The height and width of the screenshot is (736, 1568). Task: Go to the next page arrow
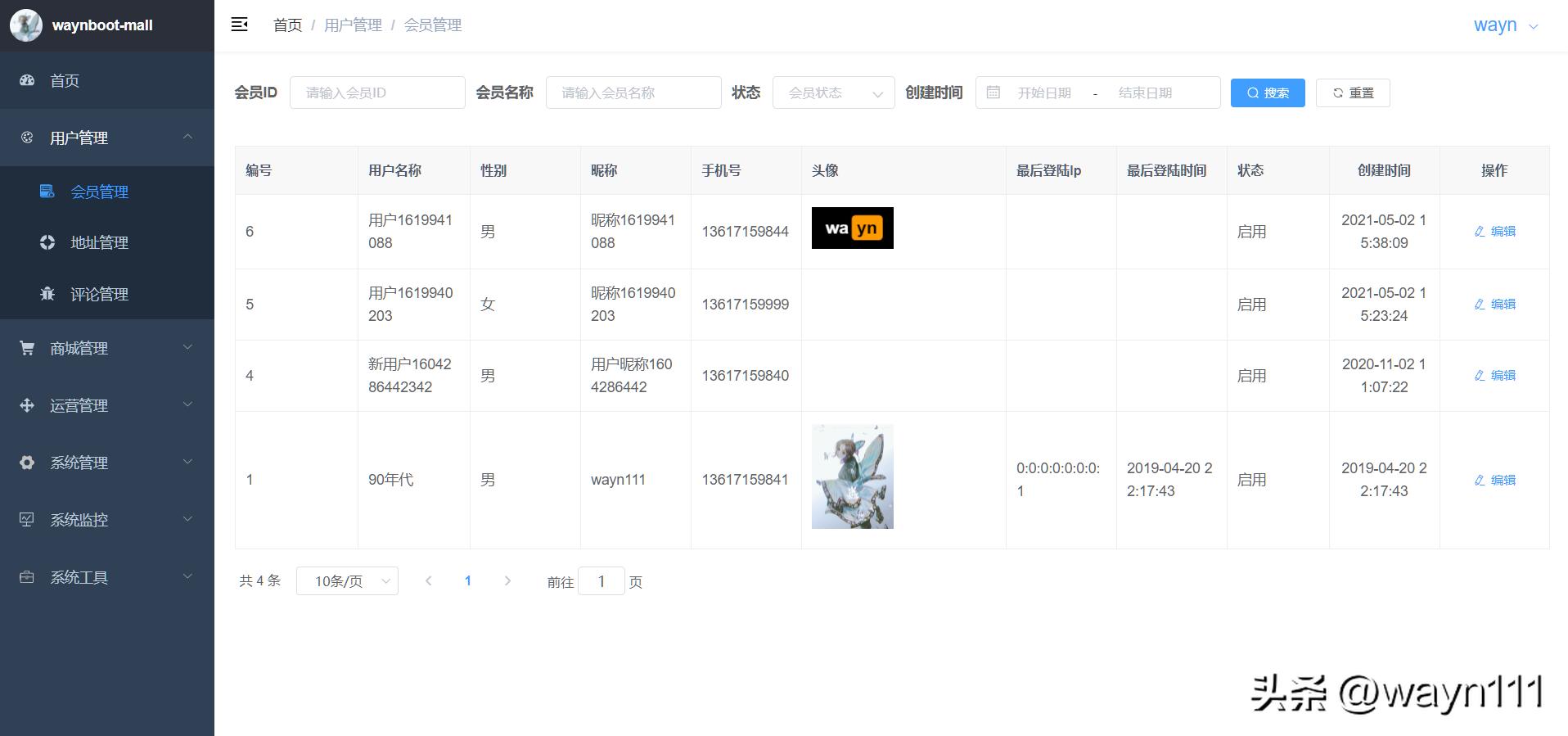[x=507, y=581]
